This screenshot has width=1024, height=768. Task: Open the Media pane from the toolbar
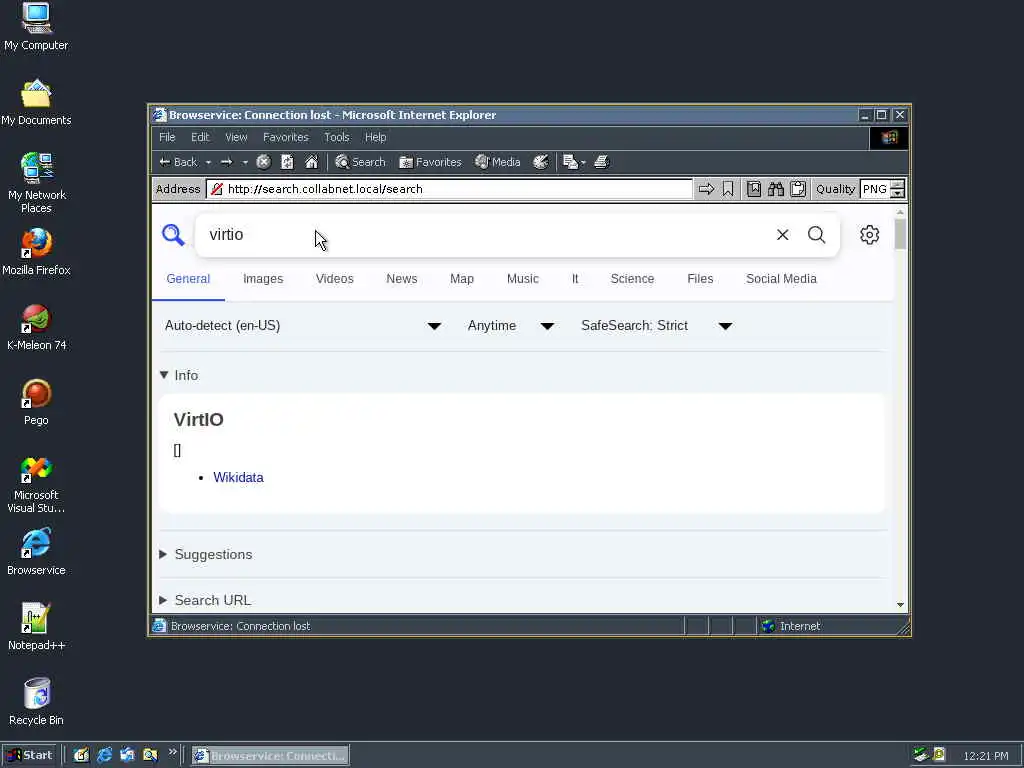pos(498,162)
